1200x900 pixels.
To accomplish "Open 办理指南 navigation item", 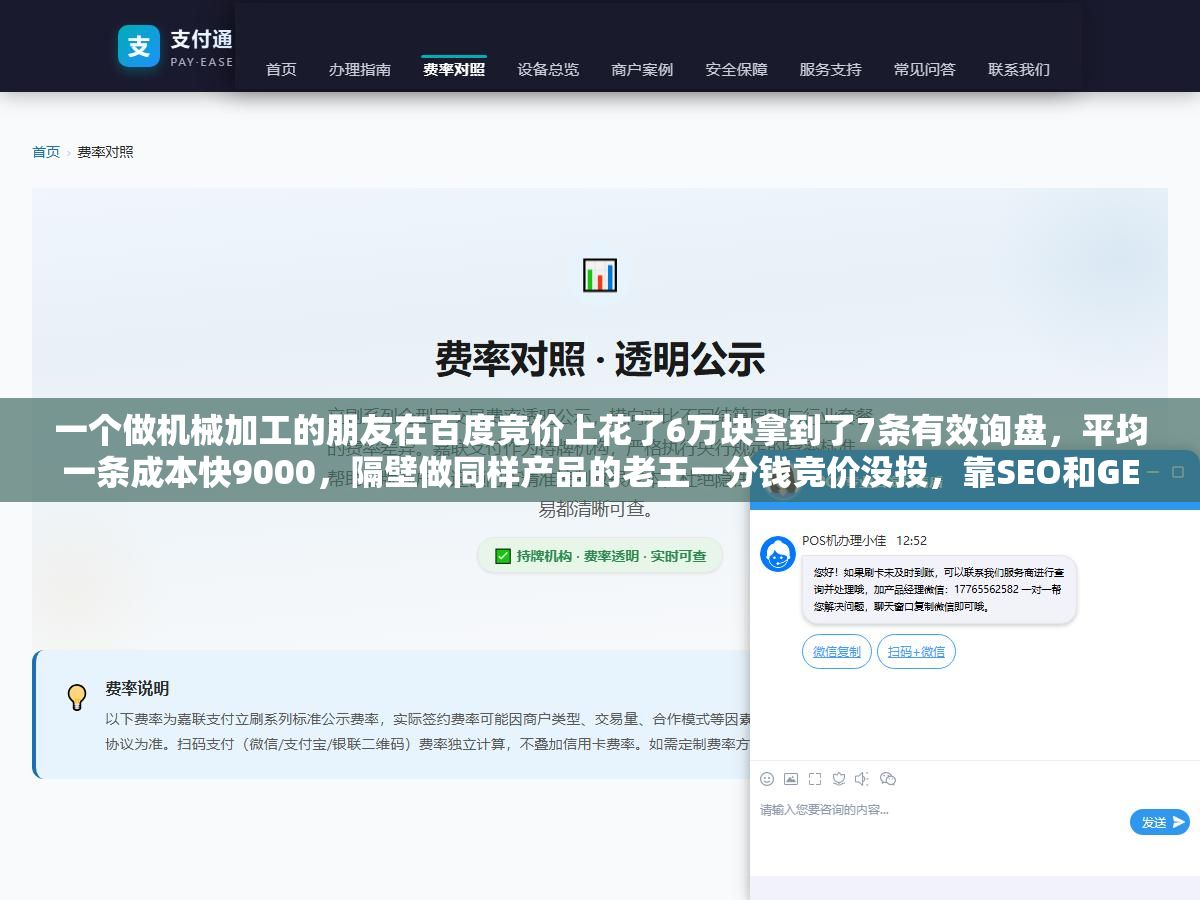I will click(360, 70).
